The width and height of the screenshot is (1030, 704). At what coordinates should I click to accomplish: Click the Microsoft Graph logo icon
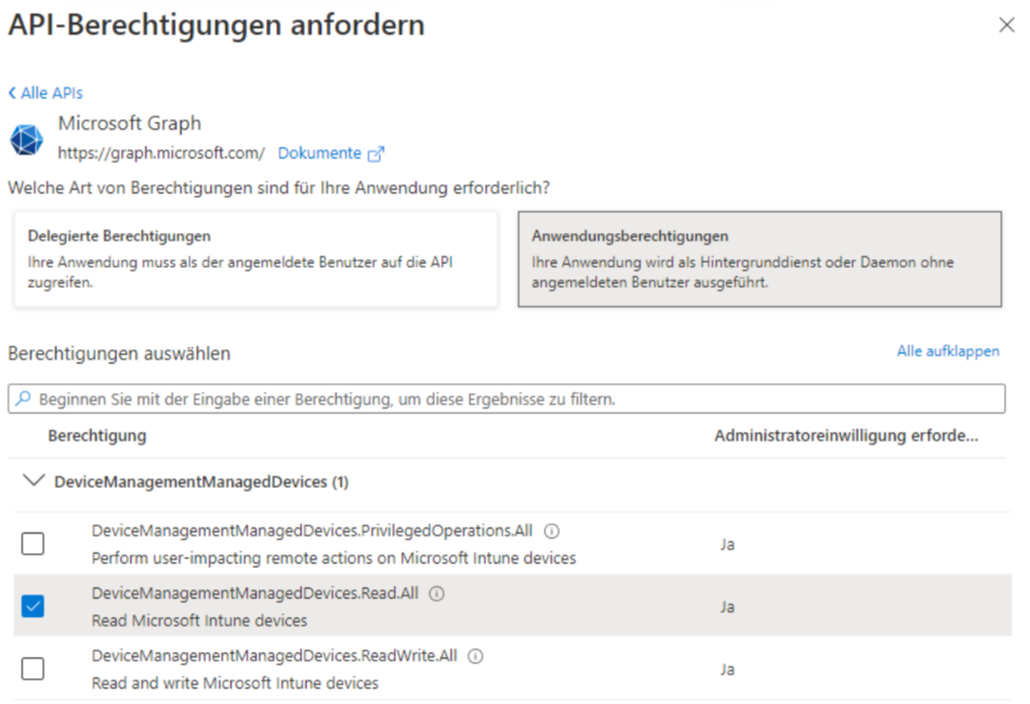[x=26, y=139]
